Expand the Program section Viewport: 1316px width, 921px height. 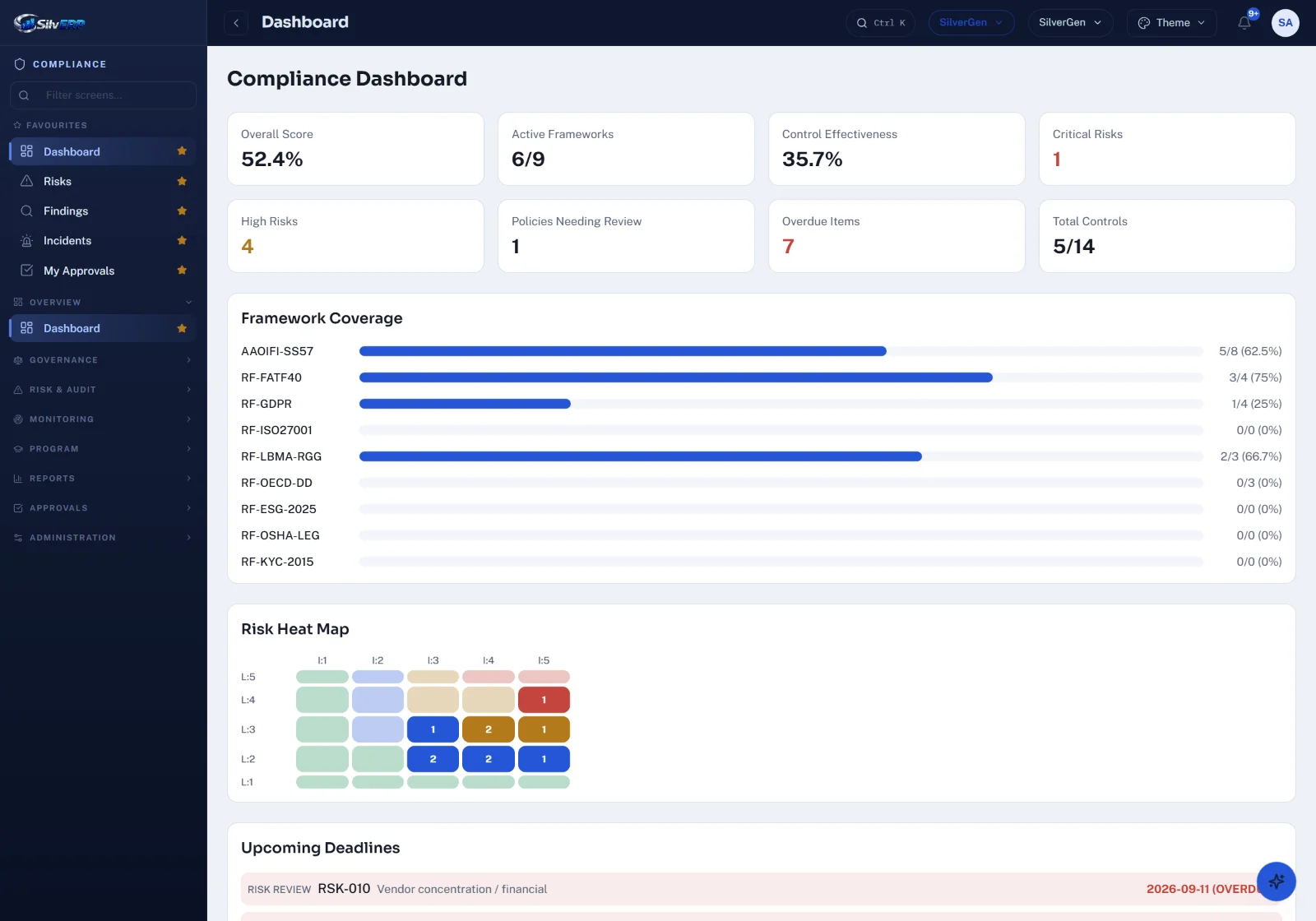[x=103, y=449]
